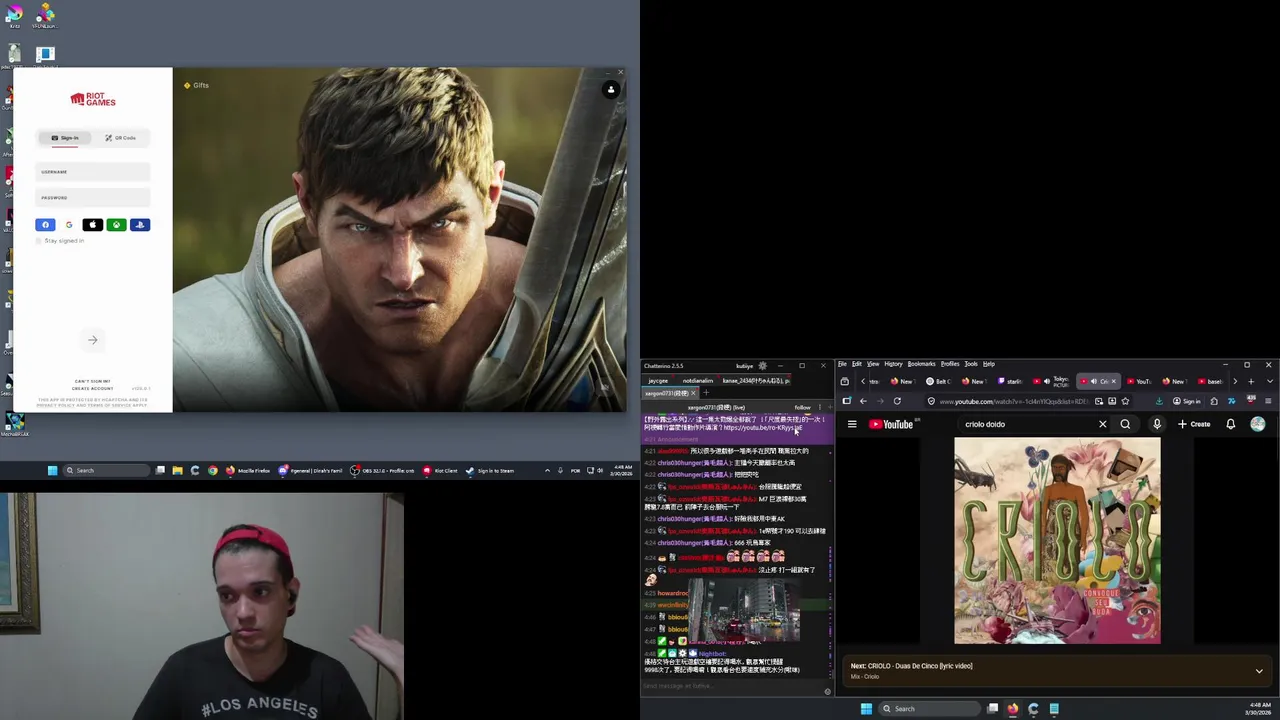The image size is (1280, 720).
Task: Click the Riot USERNAME field
Action: (x=92, y=172)
